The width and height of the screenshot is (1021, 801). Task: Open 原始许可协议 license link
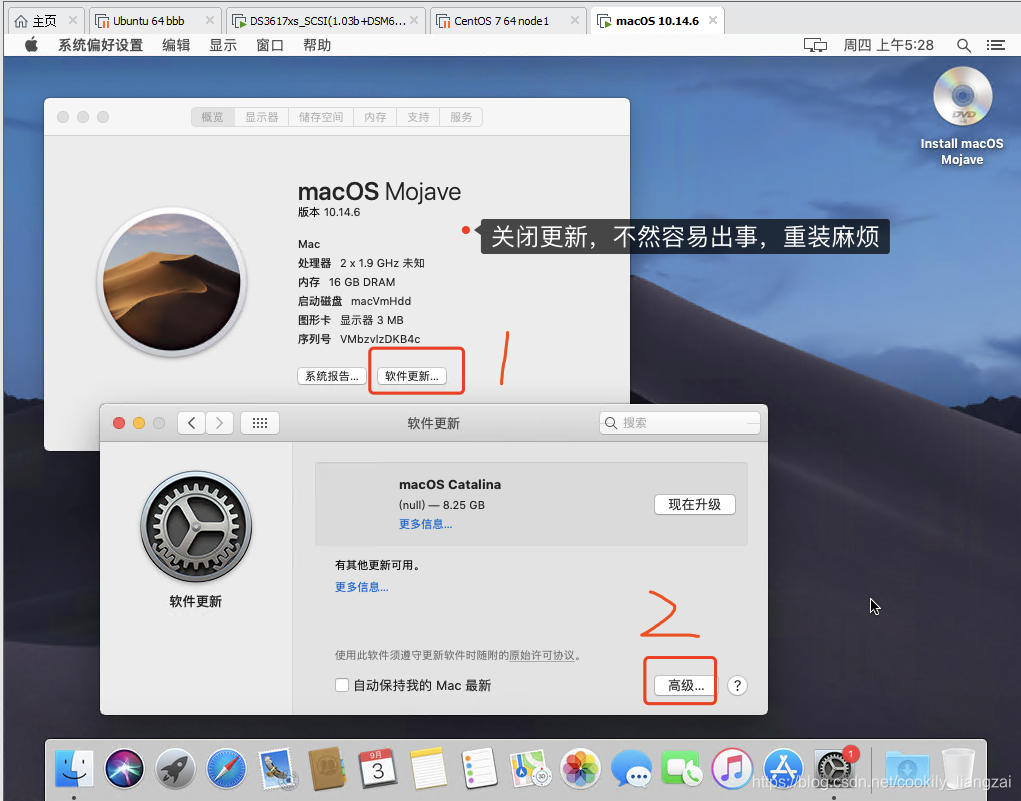pos(542,655)
